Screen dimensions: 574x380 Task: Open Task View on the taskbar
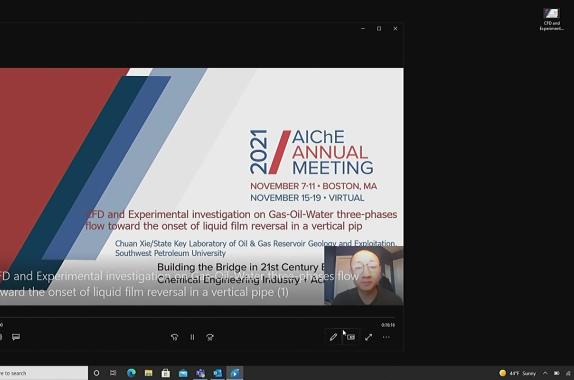pos(113,373)
